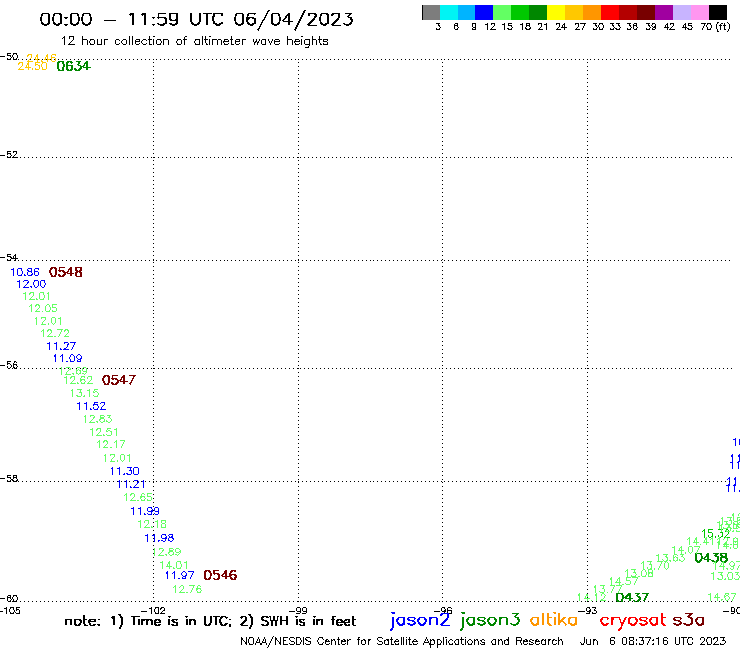Click the 'jason3' satellite legend label
The width and height of the screenshot is (740, 650).
click(x=490, y=620)
